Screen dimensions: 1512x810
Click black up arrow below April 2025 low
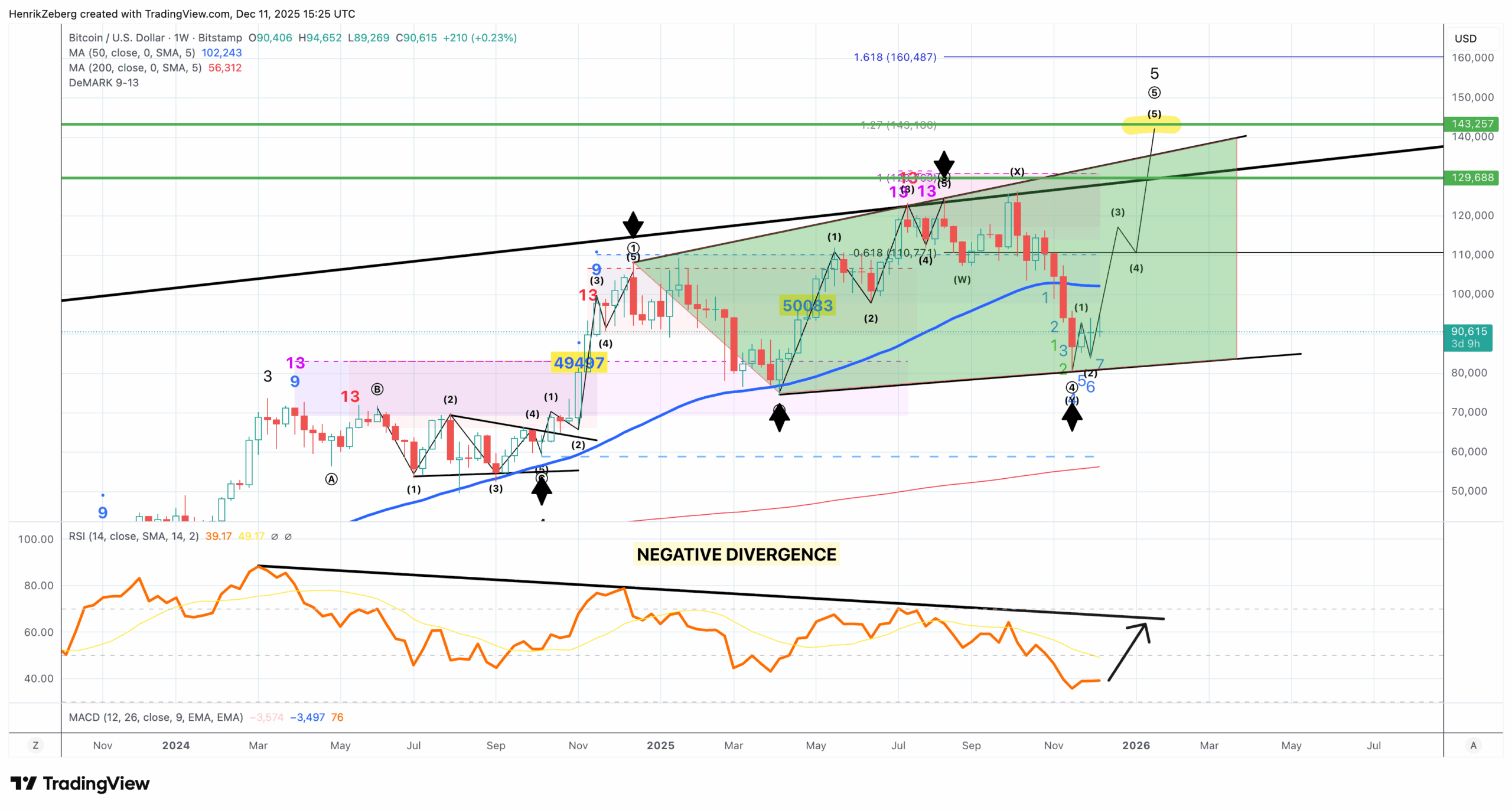779,418
